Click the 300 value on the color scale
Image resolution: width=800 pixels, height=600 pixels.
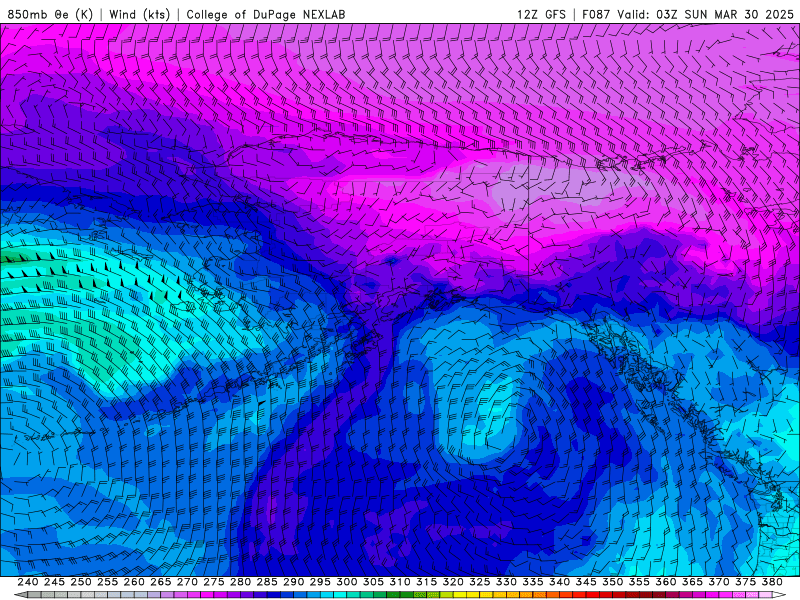pyautogui.click(x=346, y=582)
